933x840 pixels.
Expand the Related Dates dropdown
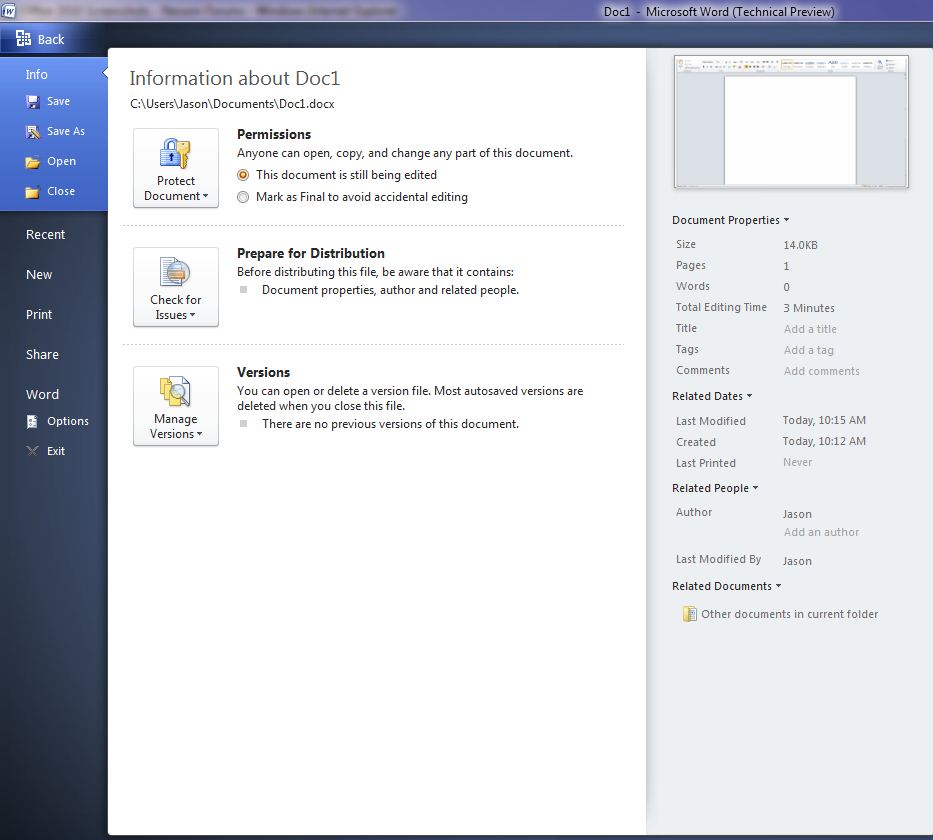(x=712, y=396)
